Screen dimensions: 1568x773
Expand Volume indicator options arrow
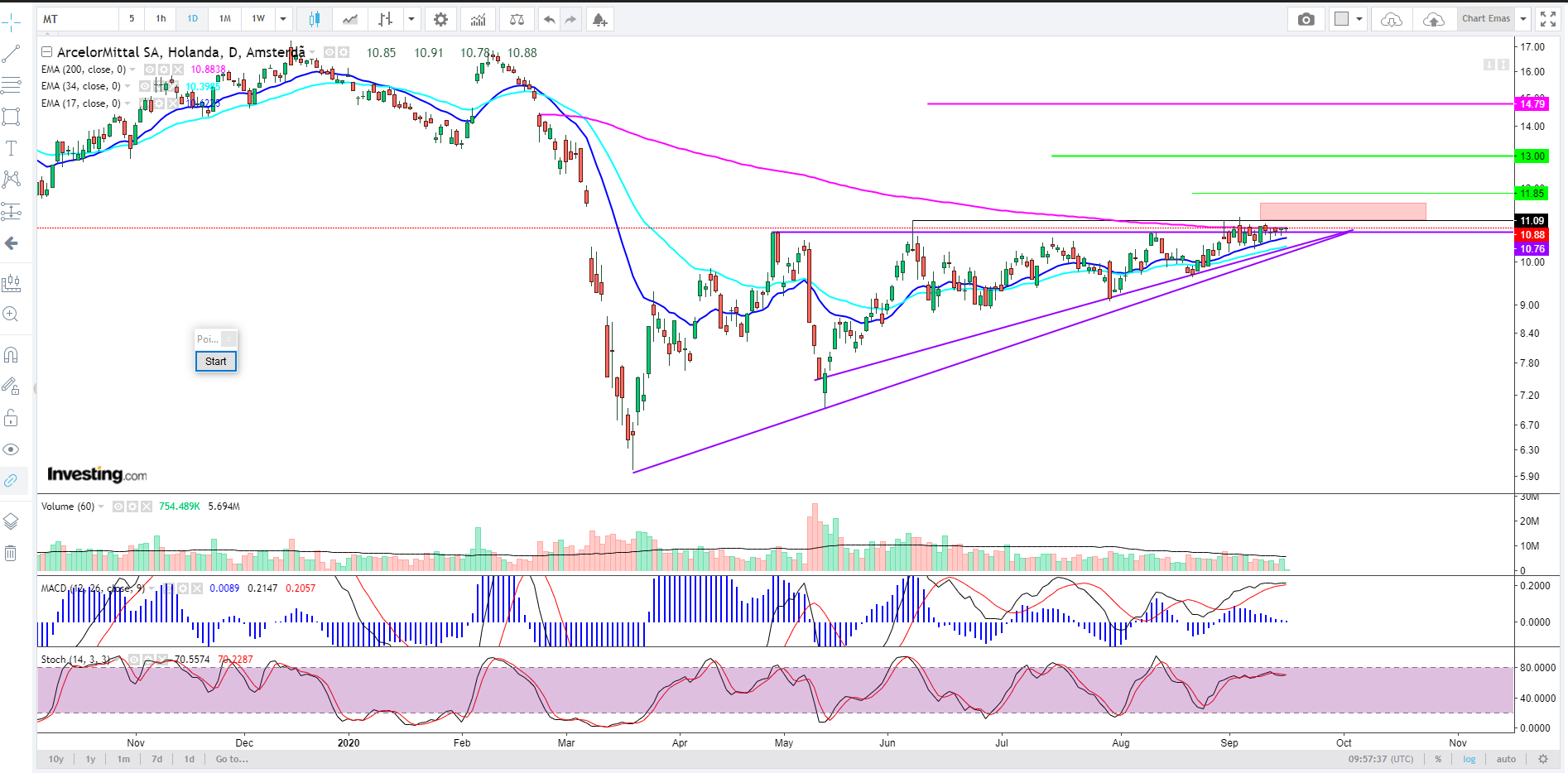click(x=102, y=507)
